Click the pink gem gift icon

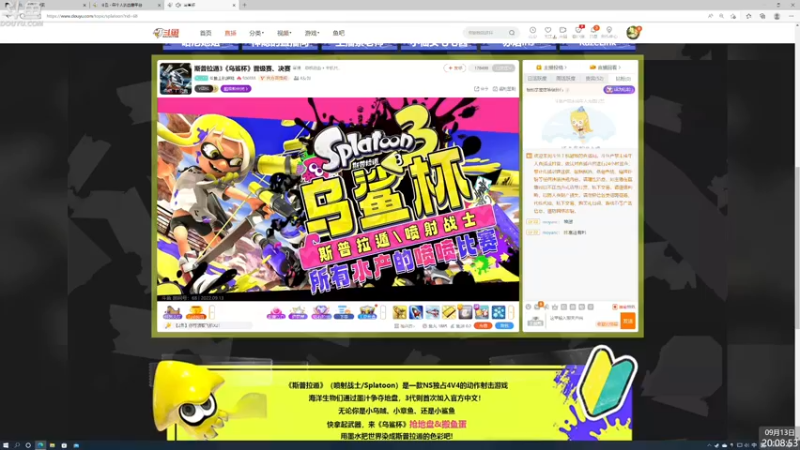(x=276, y=312)
